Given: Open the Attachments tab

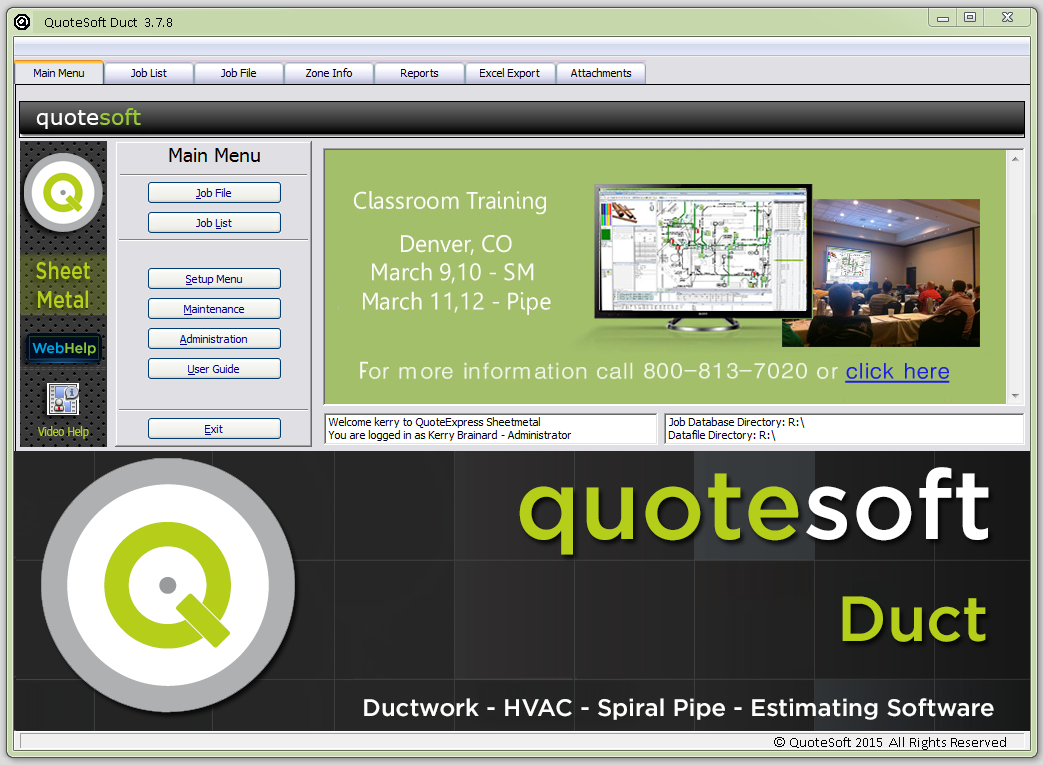Looking at the screenshot, I should point(601,73).
